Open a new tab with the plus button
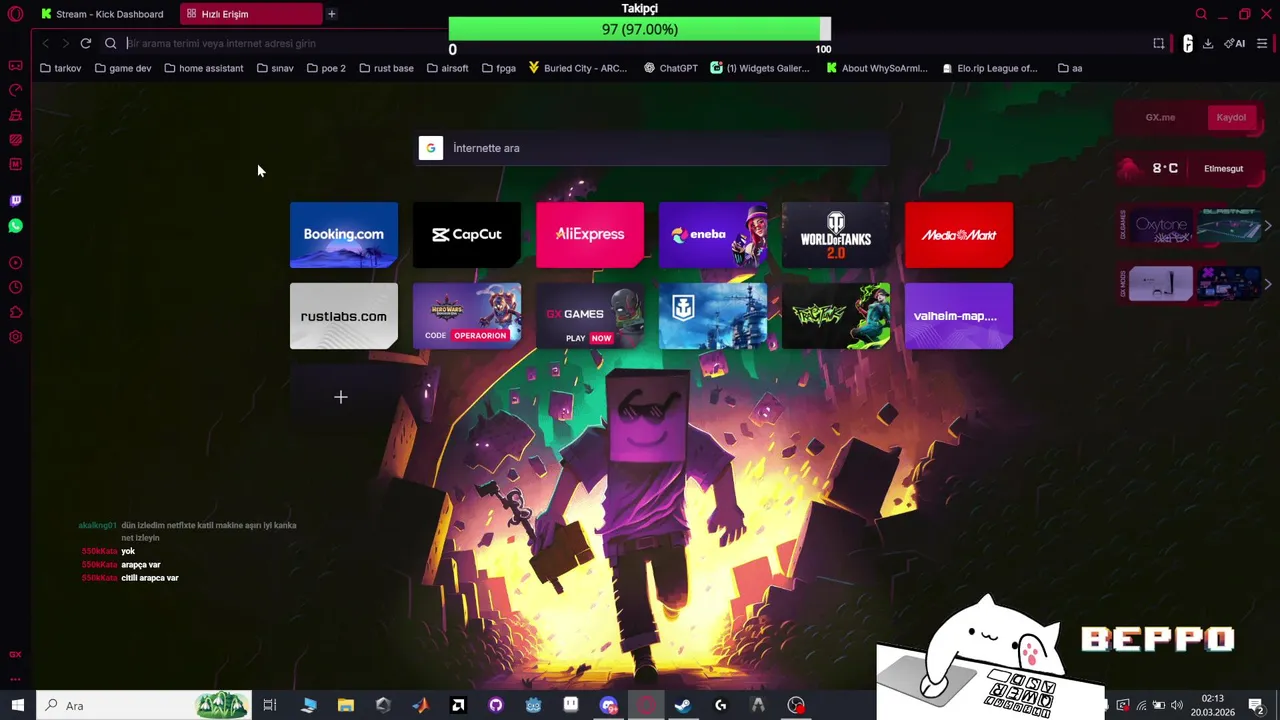1280x720 pixels. (x=331, y=14)
